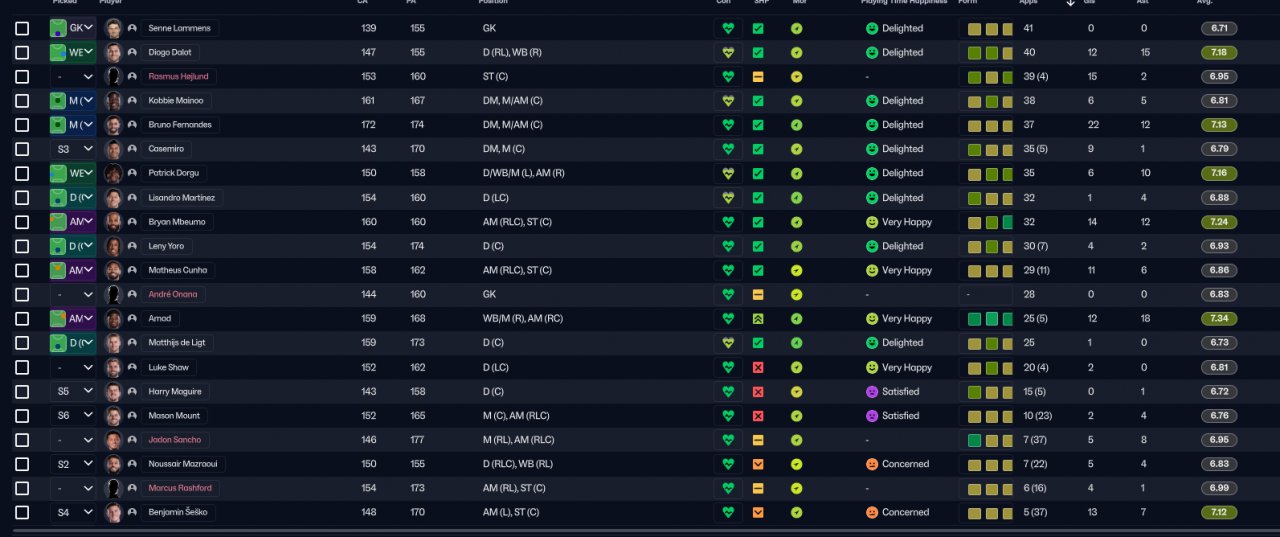This screenshot has height=537, width=1280.
Task: Click Amad's 7.34 average rating badge
Action: point(1219,318)
